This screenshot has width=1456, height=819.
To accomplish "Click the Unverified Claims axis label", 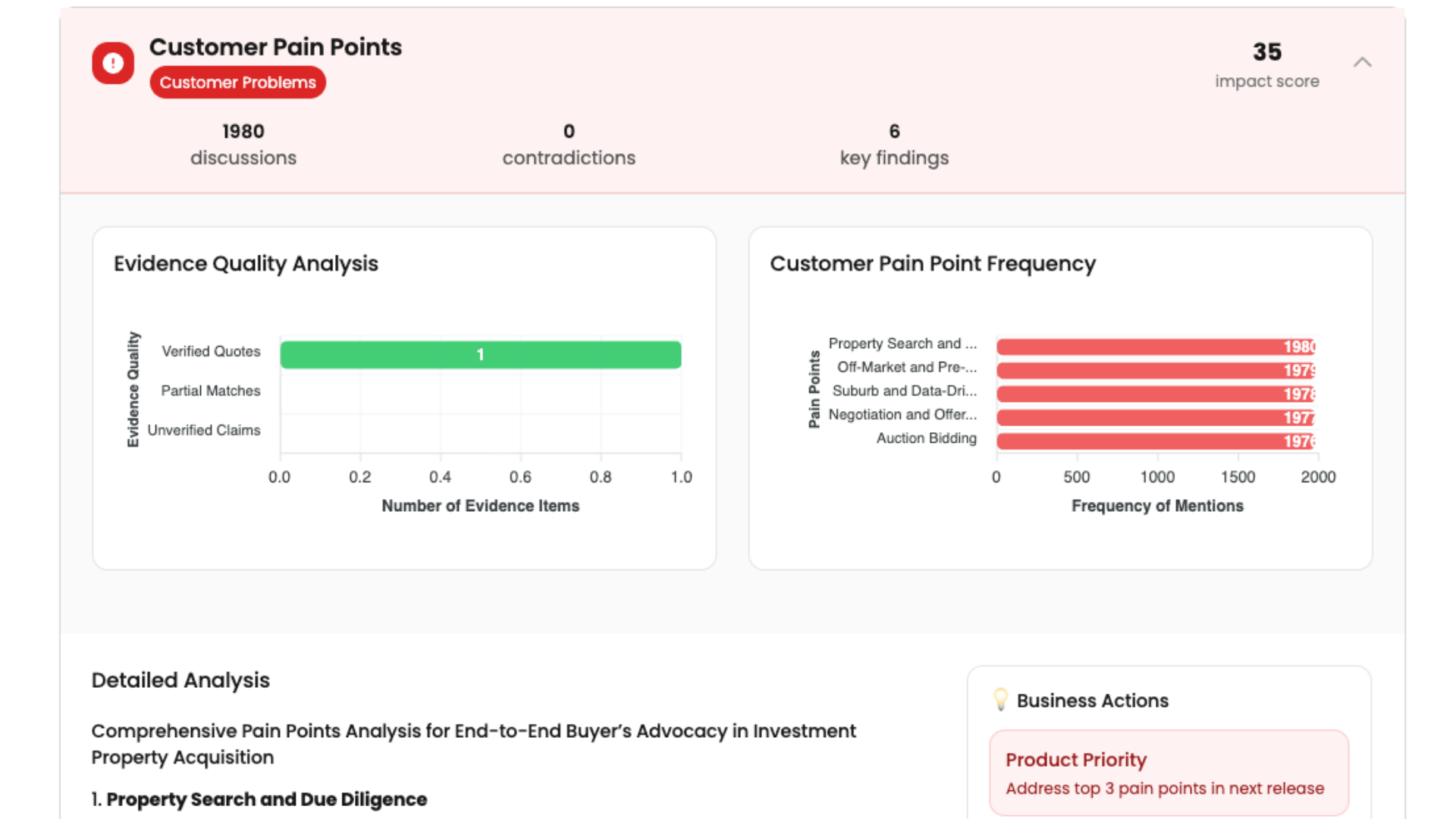I will [203, 430].
